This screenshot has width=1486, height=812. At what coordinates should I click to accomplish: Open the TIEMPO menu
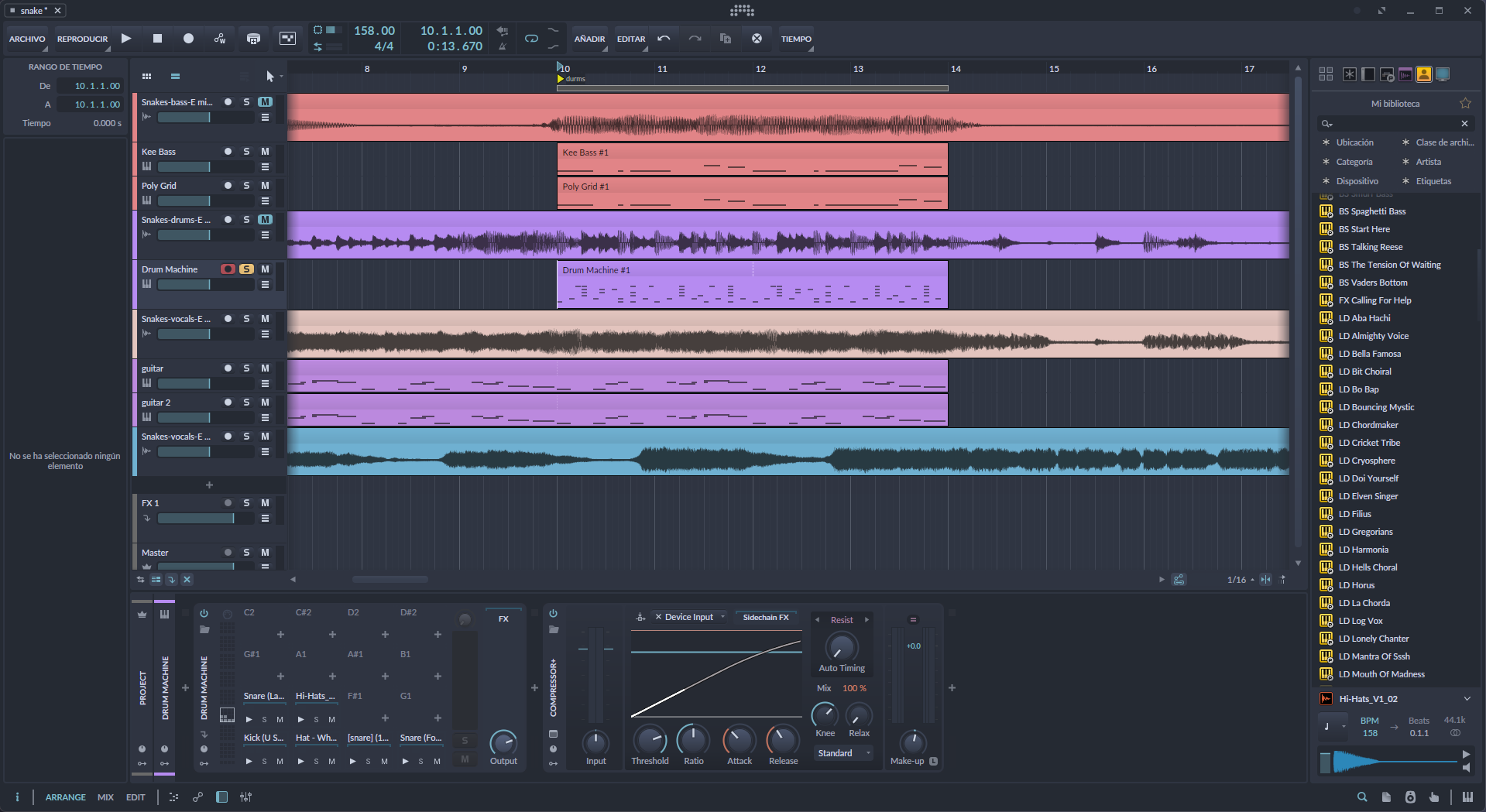tap(796, 39)
